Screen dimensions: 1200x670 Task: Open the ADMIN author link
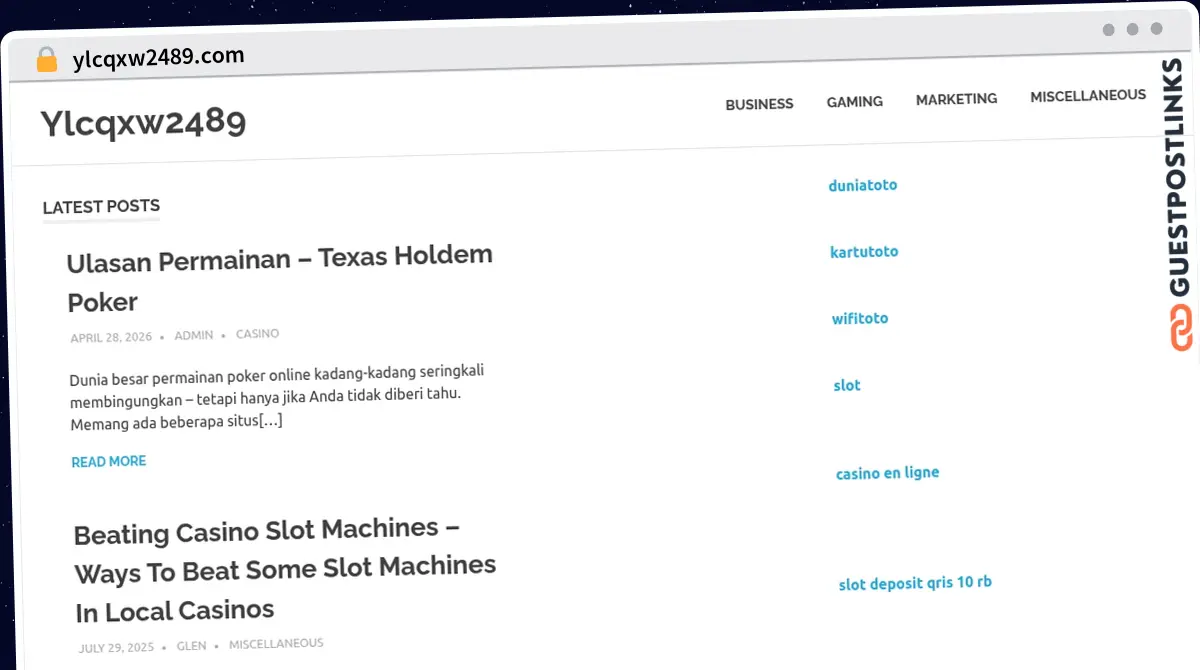click(194, 336)
